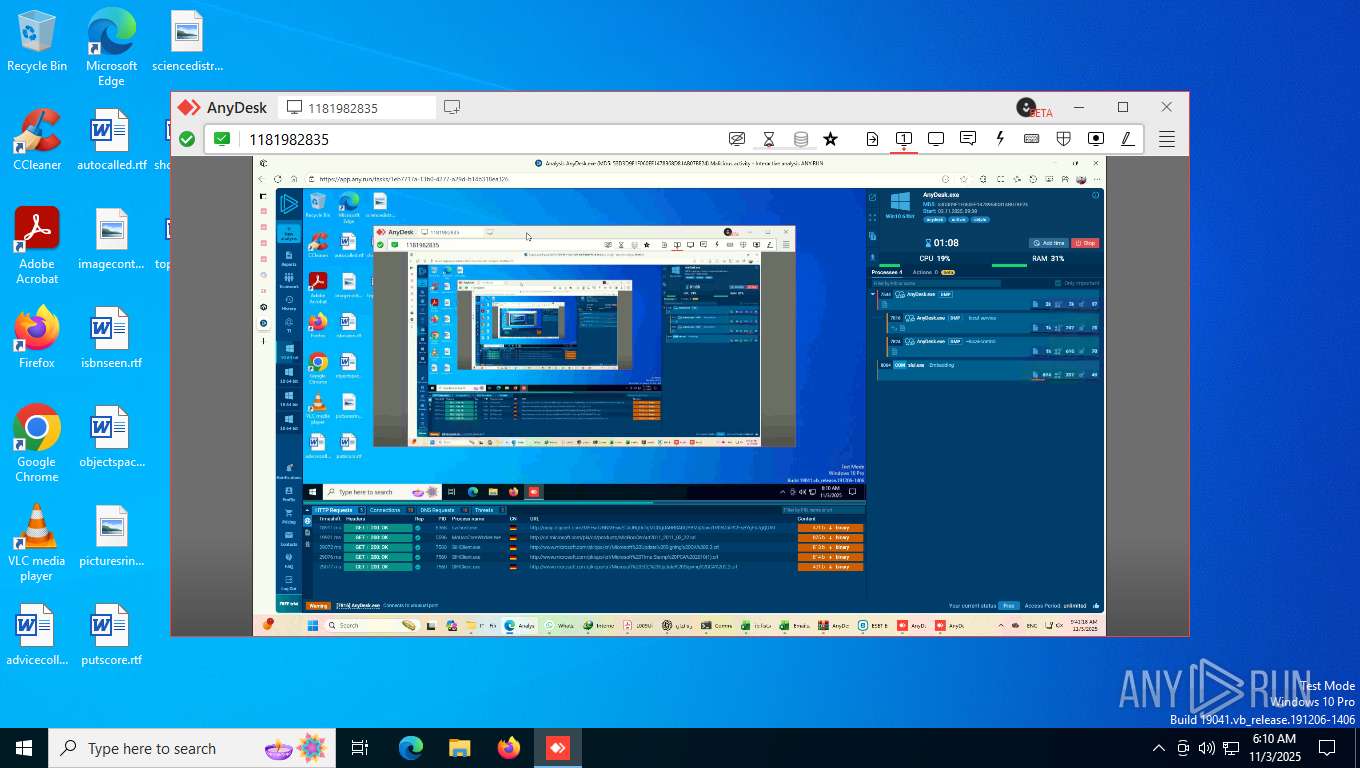Open AnyDesk keyboard settings icon
The width and height of the screenshot is (1360, 768).
pos(1031,139)
